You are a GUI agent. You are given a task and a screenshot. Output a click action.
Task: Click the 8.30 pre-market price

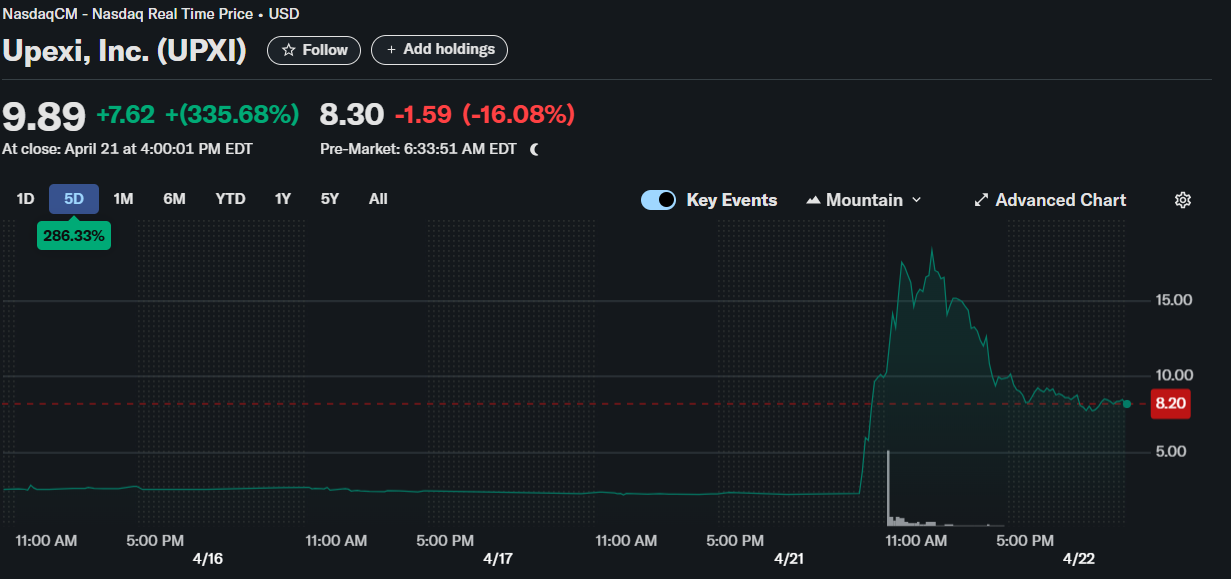click(352, 115)
